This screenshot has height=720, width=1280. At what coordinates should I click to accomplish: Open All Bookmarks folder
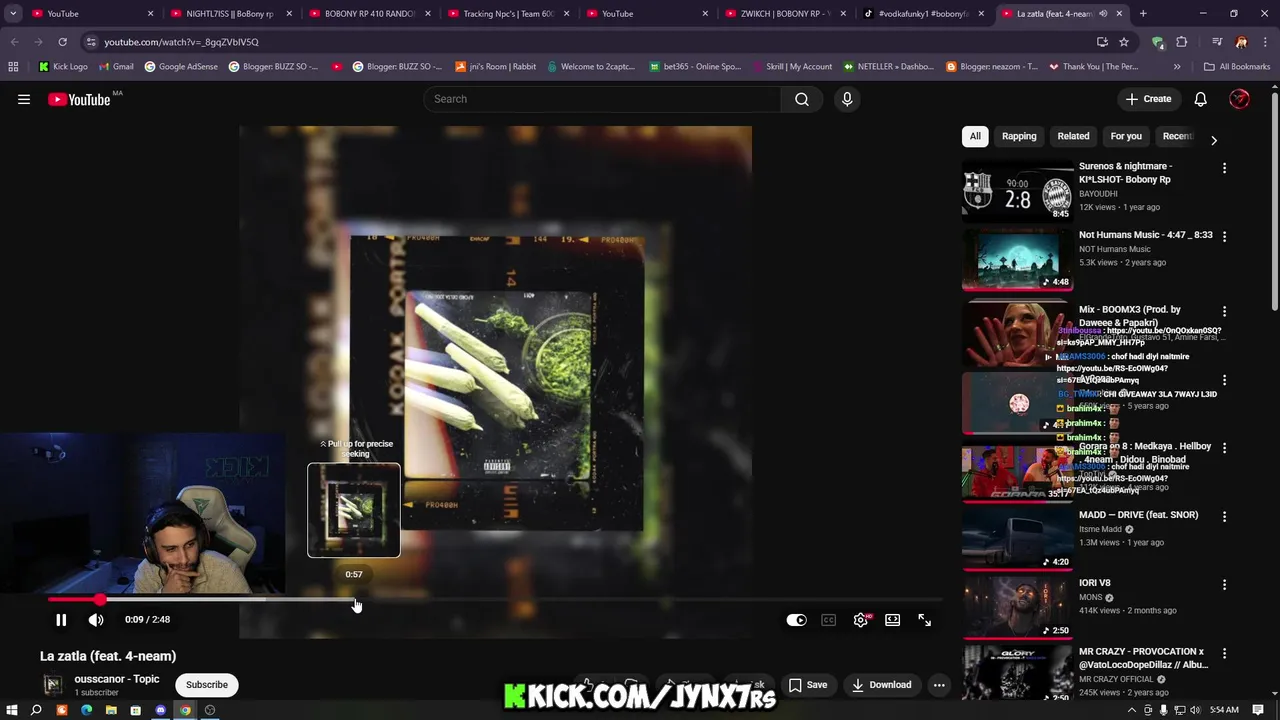coord(1237,66)
